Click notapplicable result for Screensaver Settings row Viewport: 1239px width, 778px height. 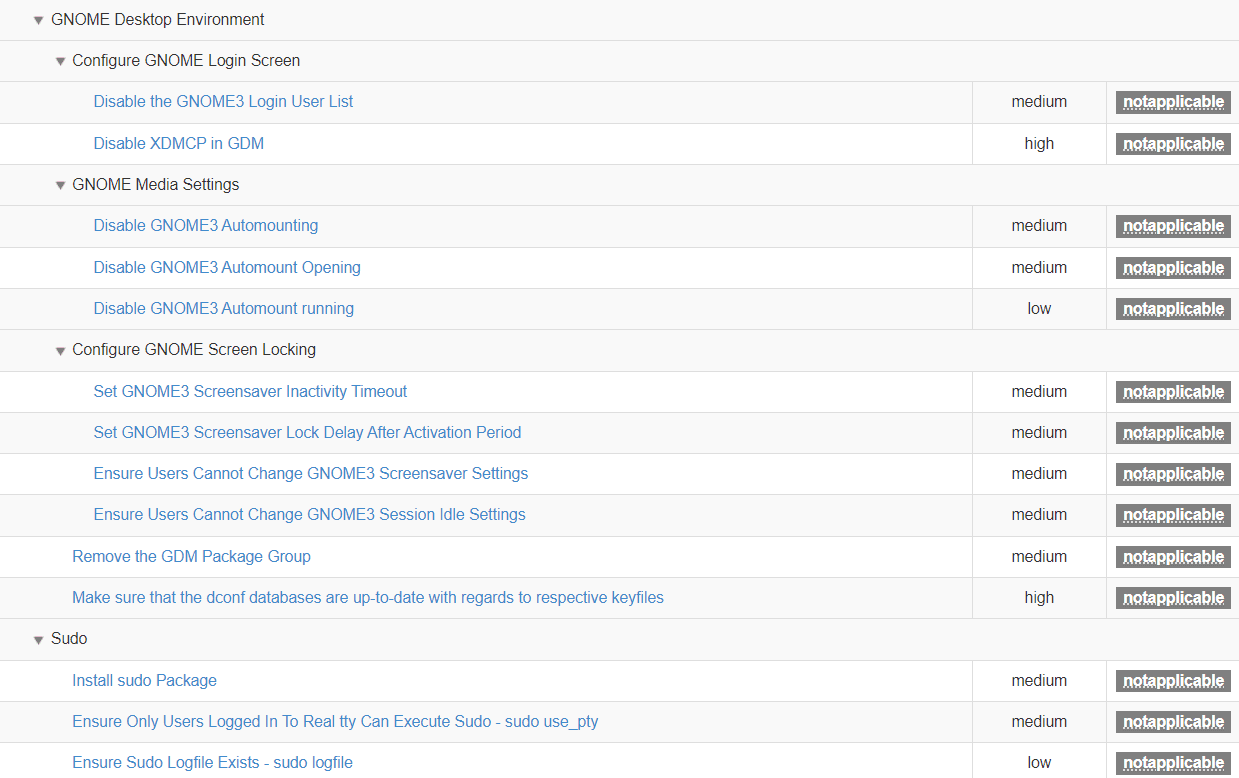pyautogui.click(x=1173, y=474)
